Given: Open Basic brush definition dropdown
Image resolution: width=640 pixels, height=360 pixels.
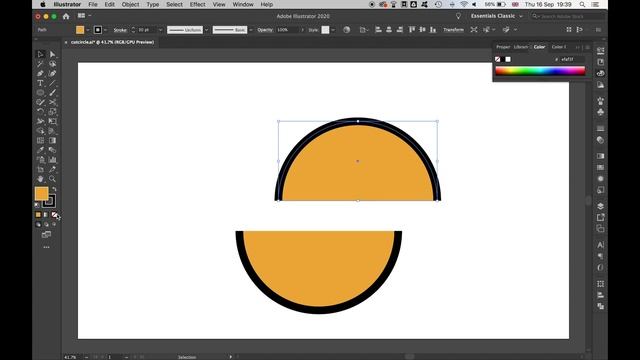Looking at the screenshot, I should pyautogui.click(x=251, y=30).
